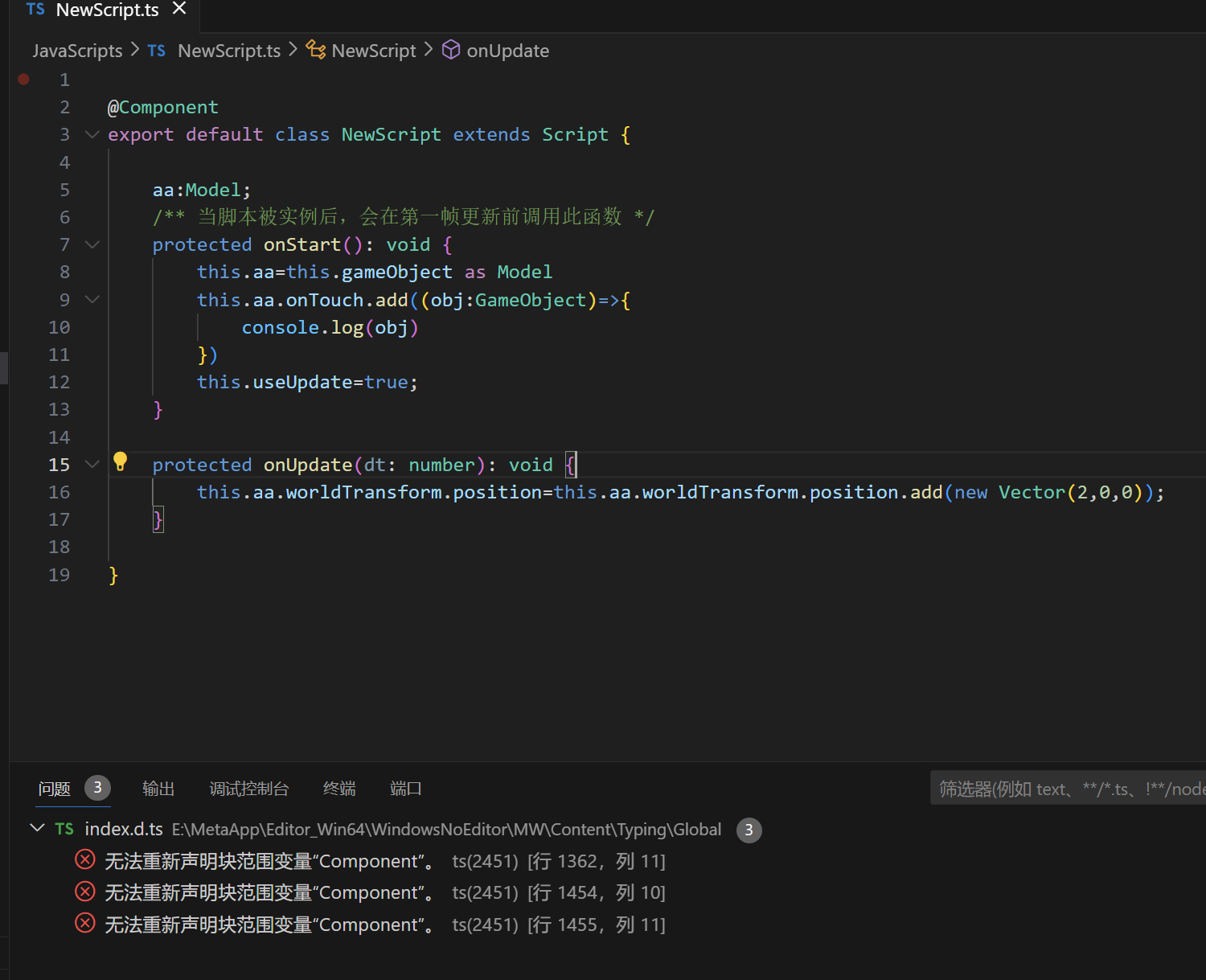Select the error at line 1455, column 11
Viewport: 1206px width, 980px height.
[386, 925]
